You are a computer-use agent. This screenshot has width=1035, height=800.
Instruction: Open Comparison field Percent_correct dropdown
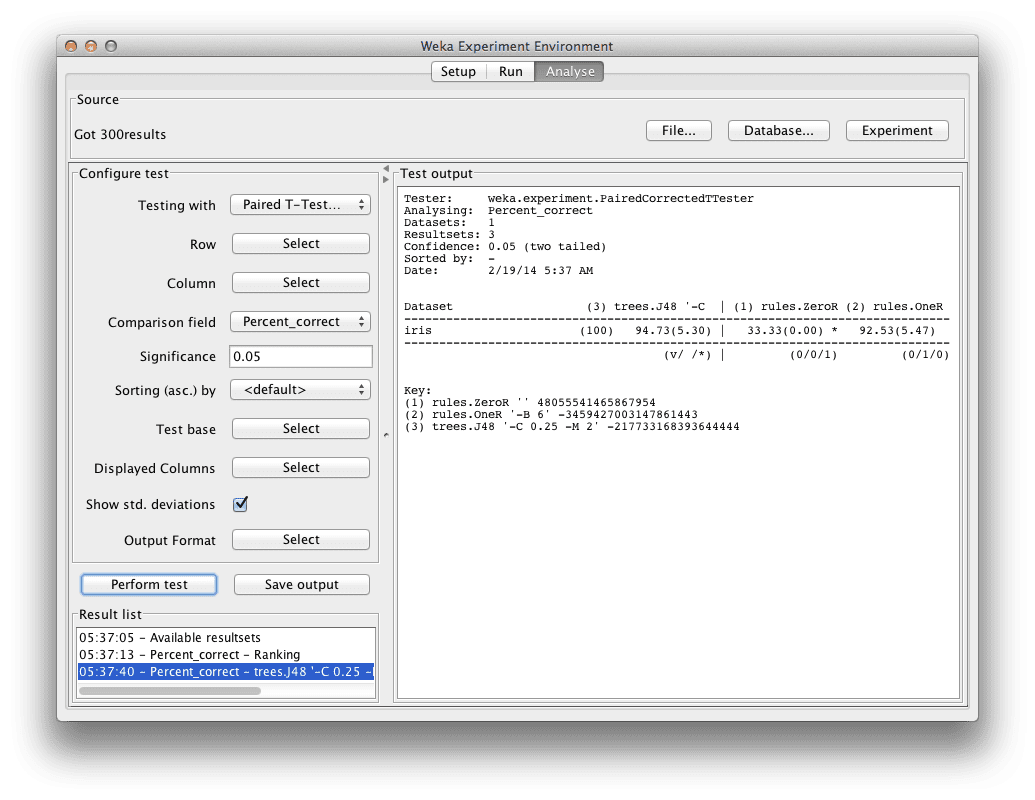pyautogui.click(x=300, y=321)
